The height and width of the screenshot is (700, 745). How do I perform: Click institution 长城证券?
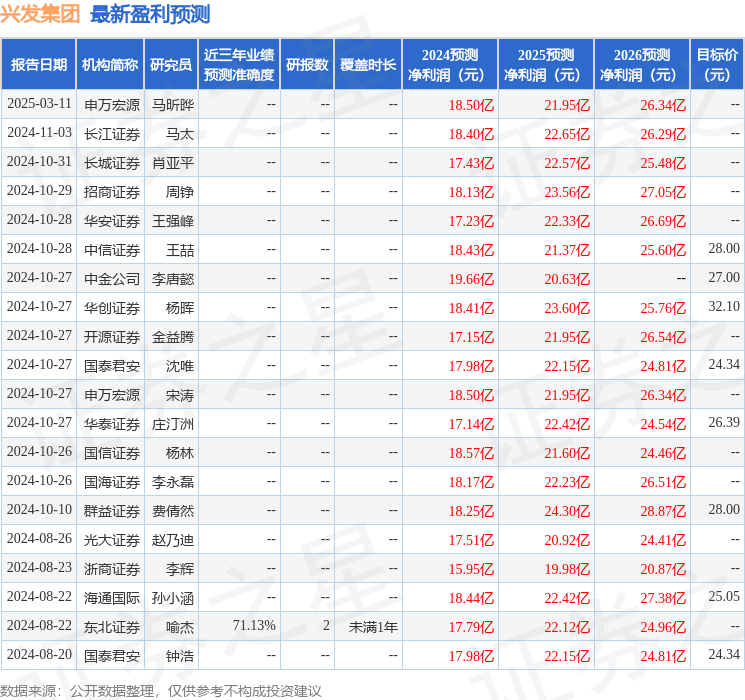tap(112, 163)
